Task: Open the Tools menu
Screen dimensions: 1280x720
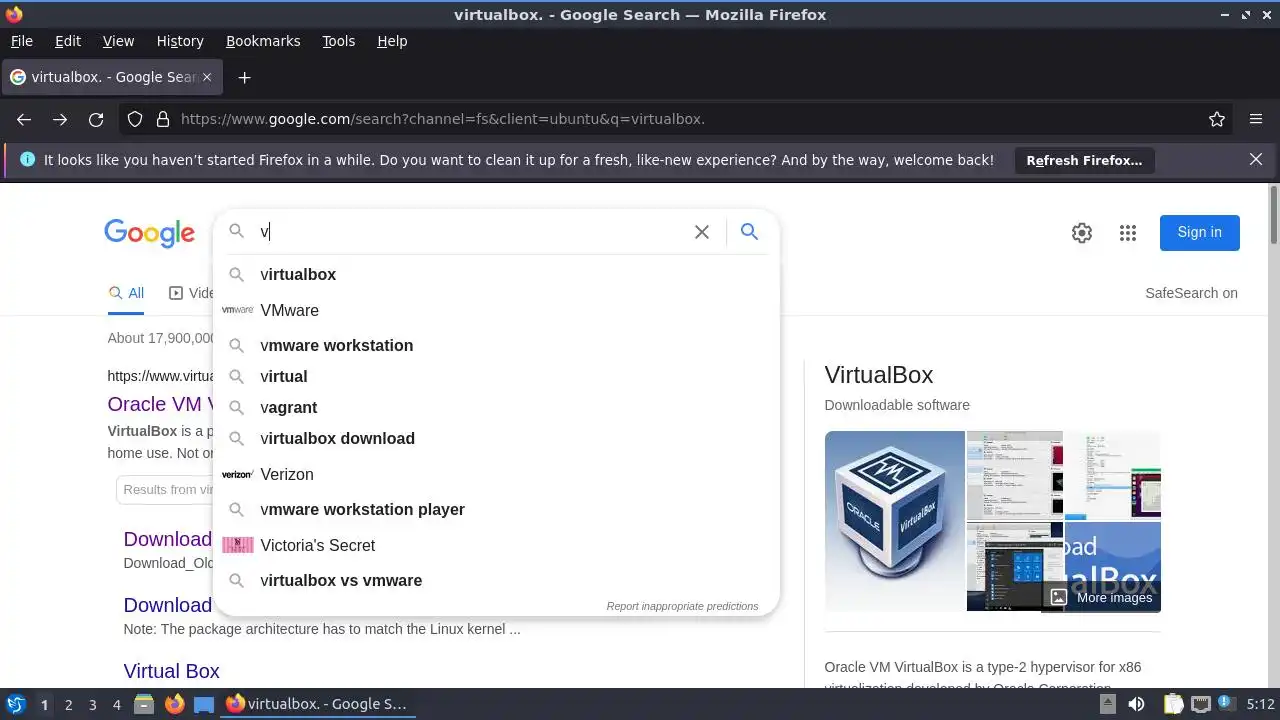Action: click(x=338, y=41)
